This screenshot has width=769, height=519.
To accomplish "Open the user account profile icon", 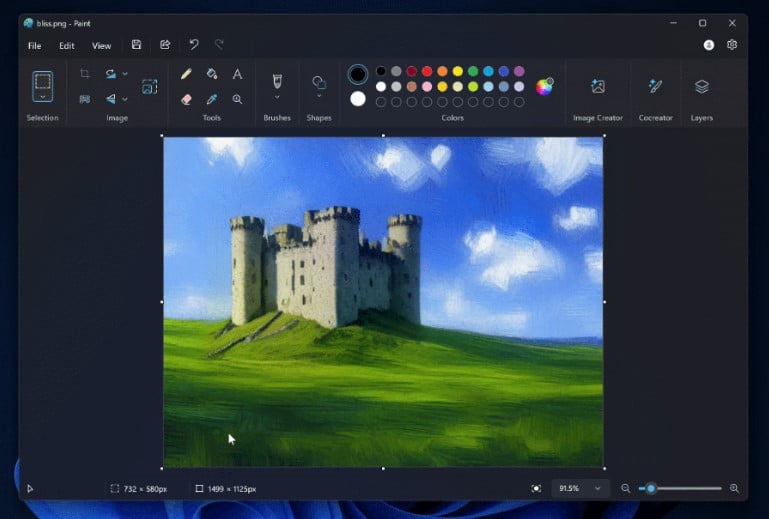I will [709, 45].
